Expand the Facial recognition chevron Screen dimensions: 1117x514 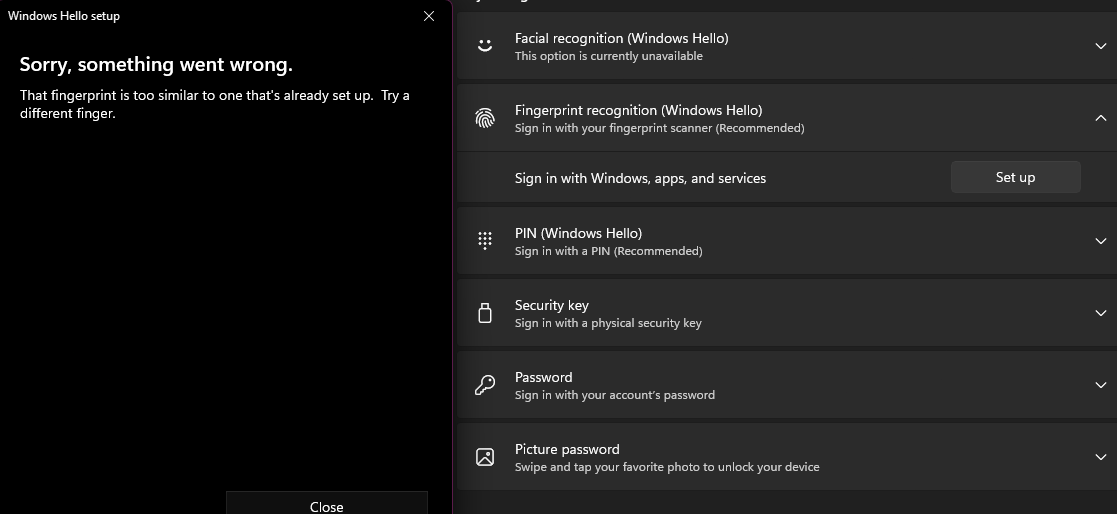tap(1101, 46)
